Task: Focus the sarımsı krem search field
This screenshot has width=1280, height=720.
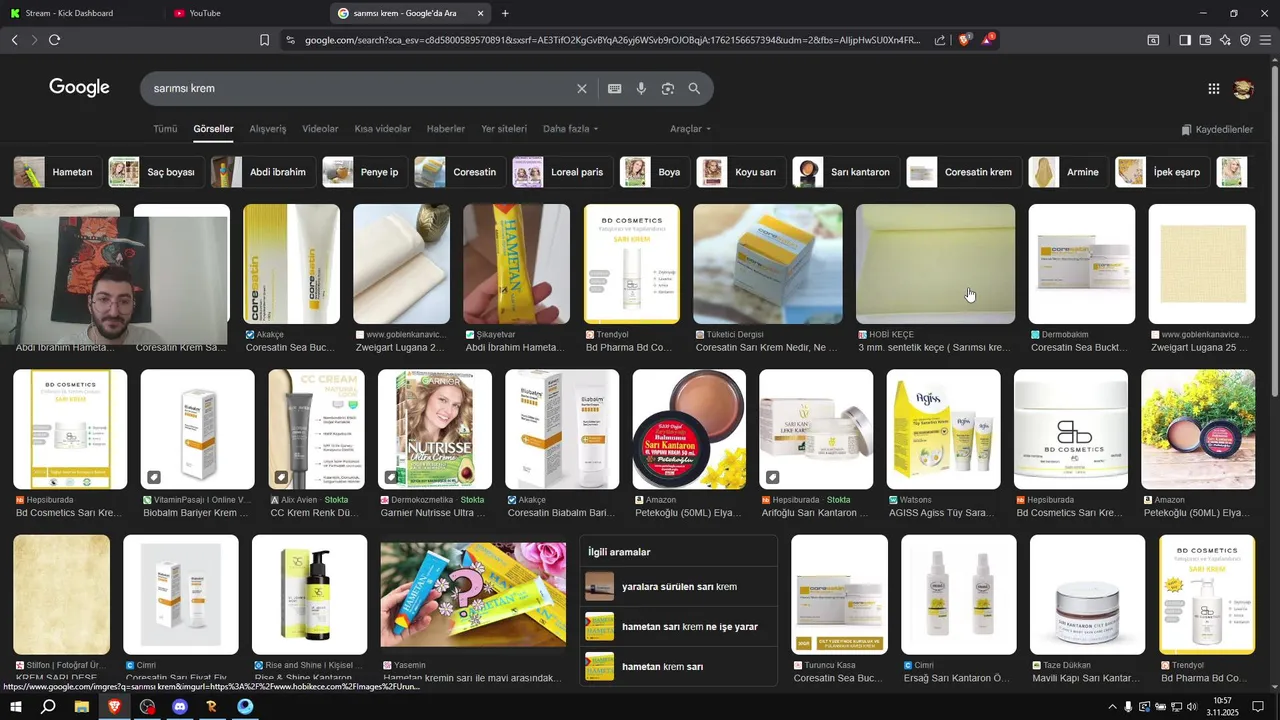Action: [360, 89]
